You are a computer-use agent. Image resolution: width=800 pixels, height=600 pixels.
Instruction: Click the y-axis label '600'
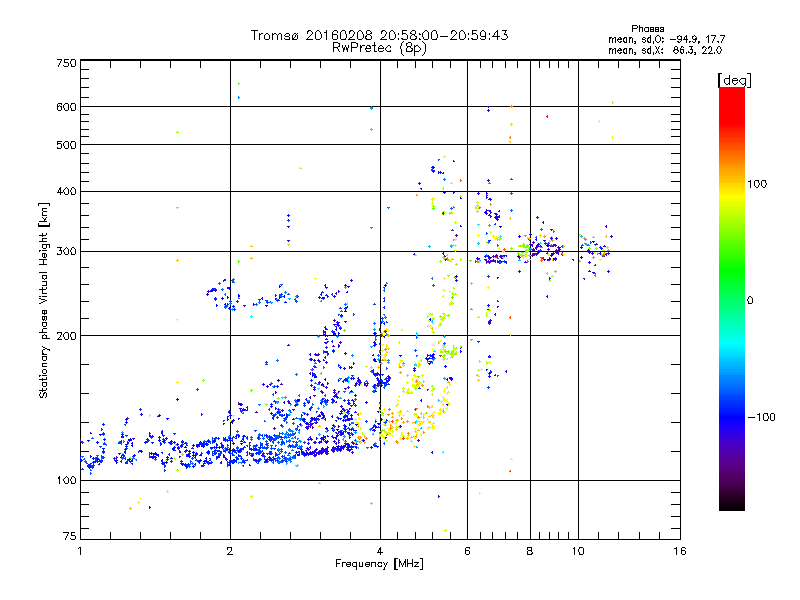[x=66, y=107]
